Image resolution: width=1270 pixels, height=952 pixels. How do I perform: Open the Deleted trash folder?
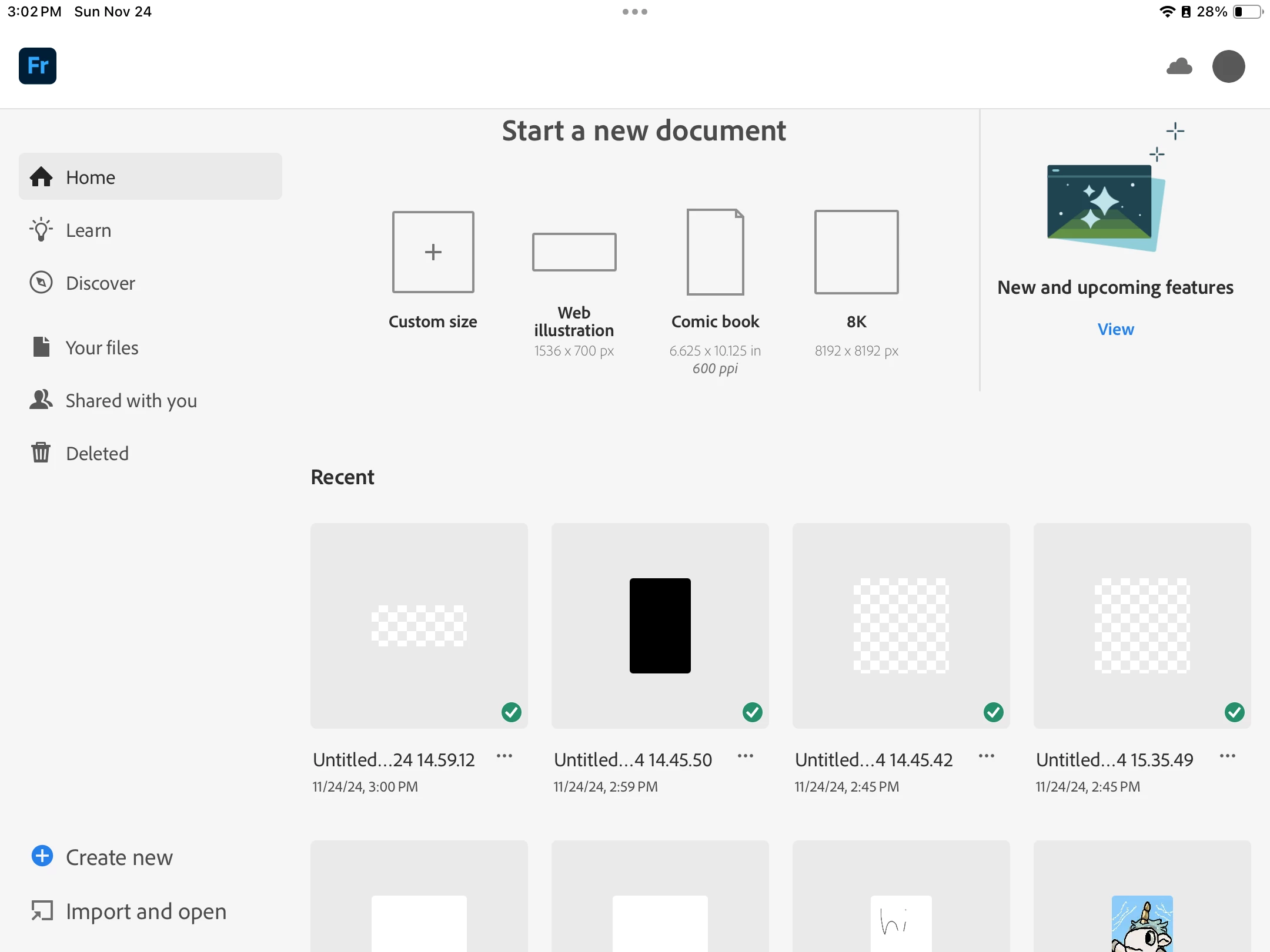(x=97, y=454)
